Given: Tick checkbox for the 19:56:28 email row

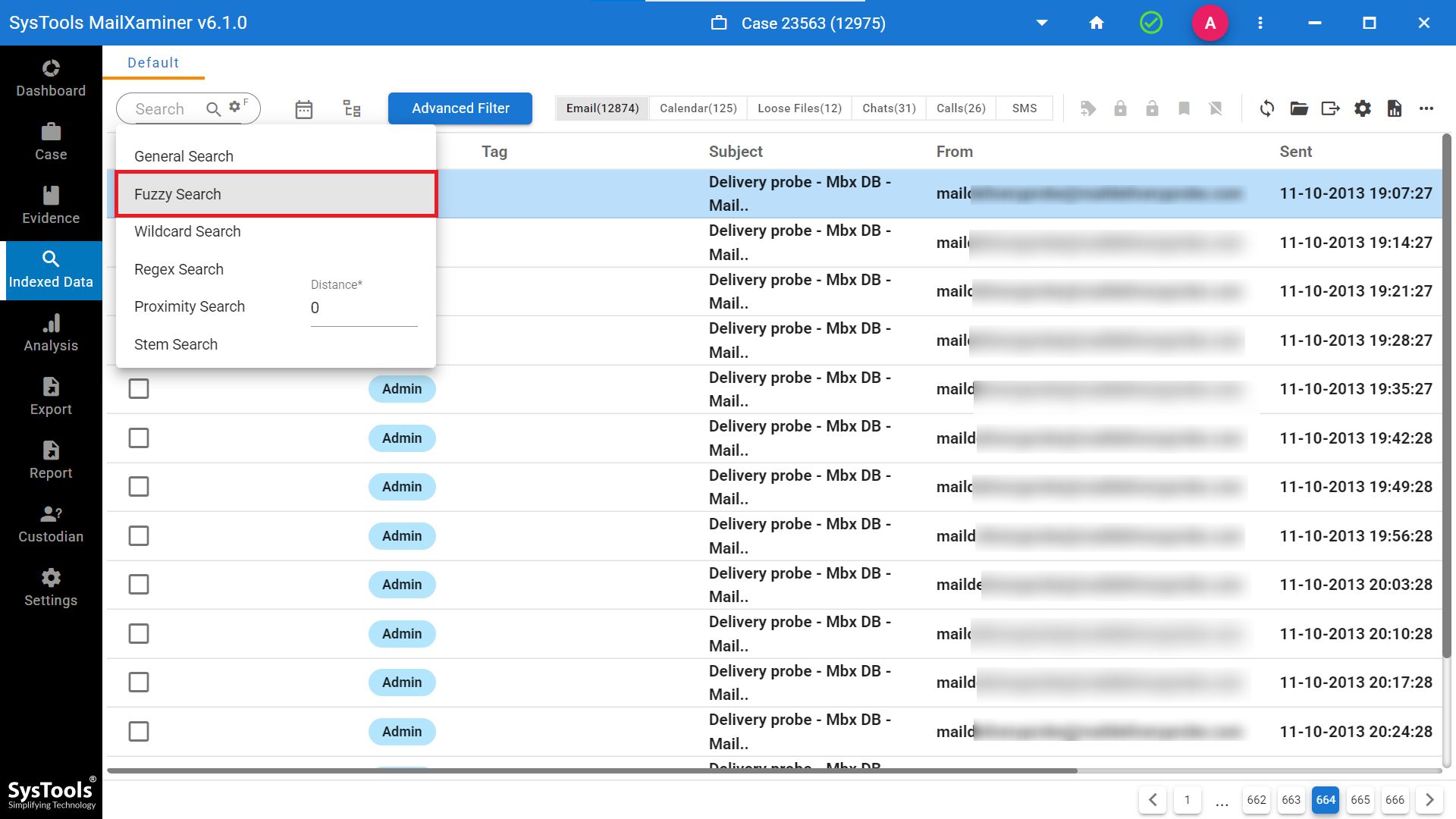Looking at the screenshot, I should (x=139, y=536).
